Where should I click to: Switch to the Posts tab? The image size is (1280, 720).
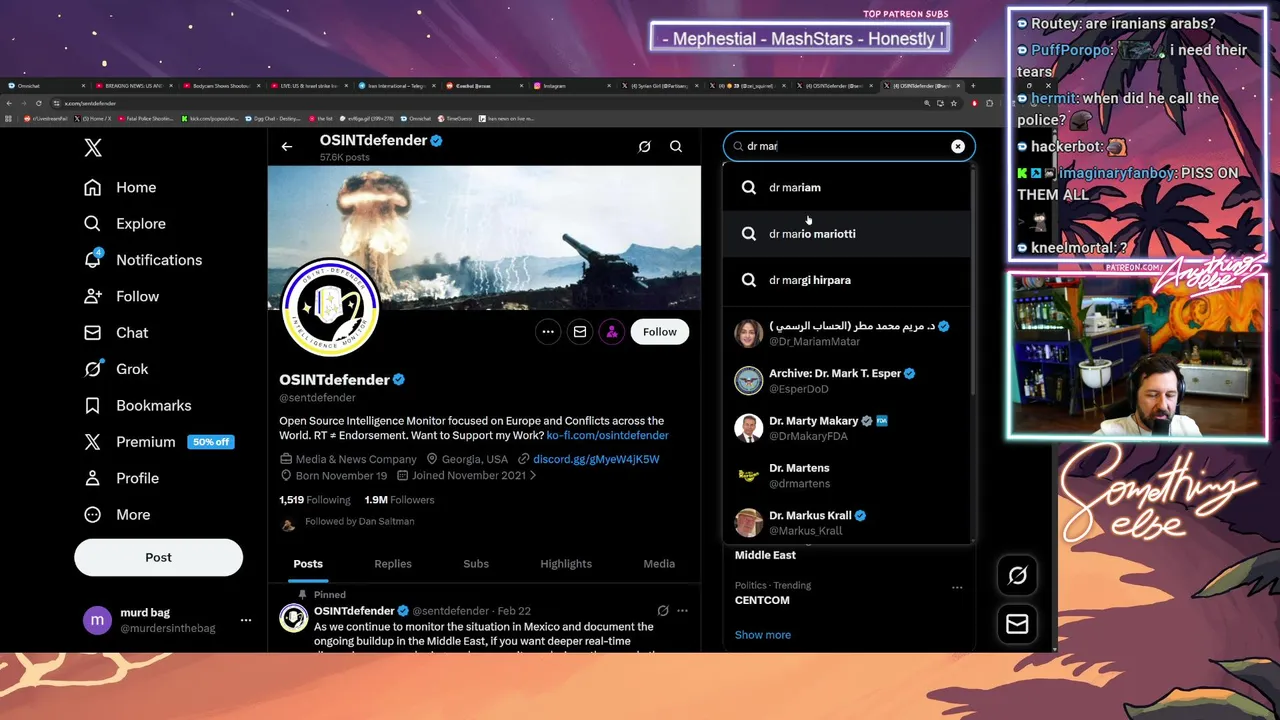(x=308, y=564)
